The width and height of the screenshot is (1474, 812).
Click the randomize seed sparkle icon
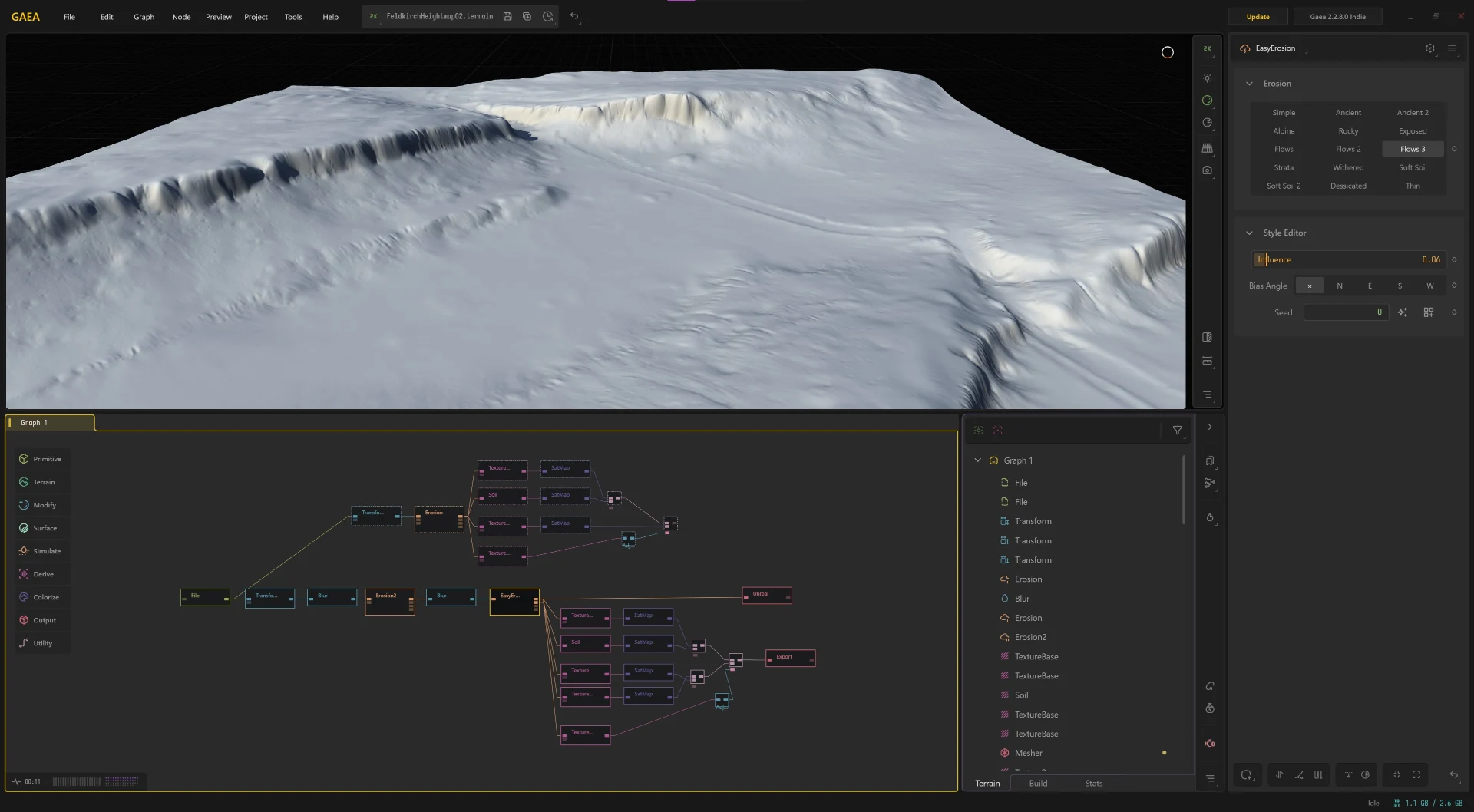point(1403,312)
